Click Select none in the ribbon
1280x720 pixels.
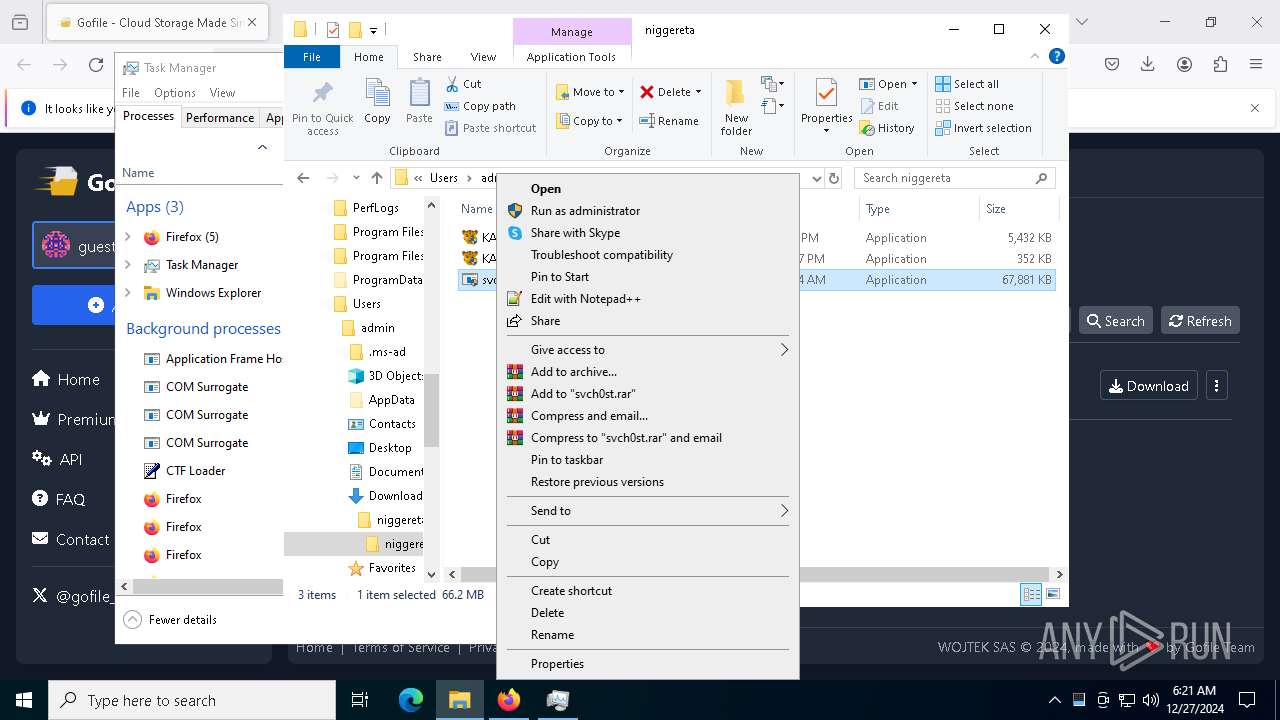tap(974, 106)
